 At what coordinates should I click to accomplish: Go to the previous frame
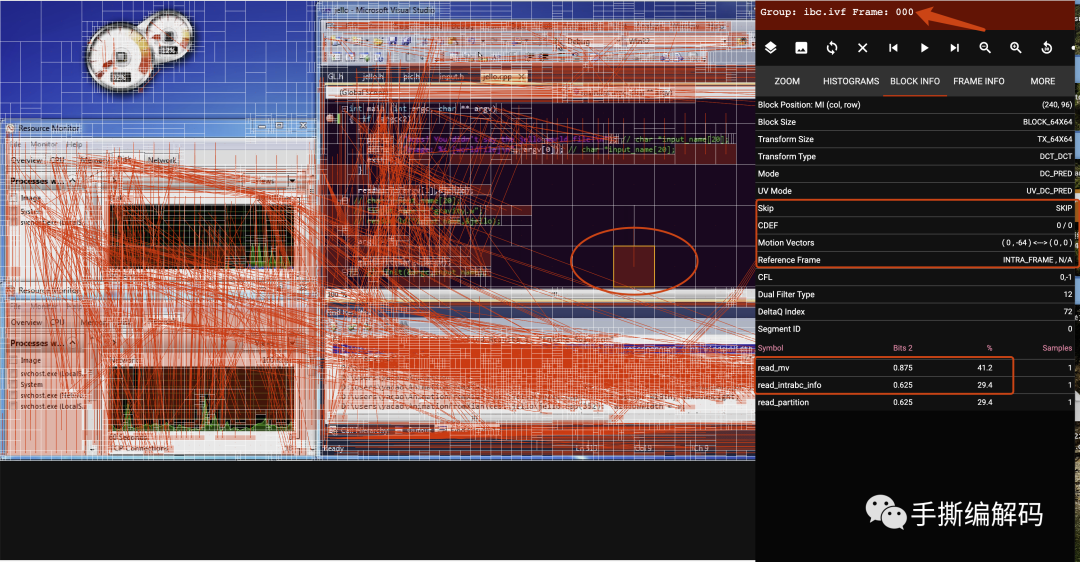click(893, 48)
